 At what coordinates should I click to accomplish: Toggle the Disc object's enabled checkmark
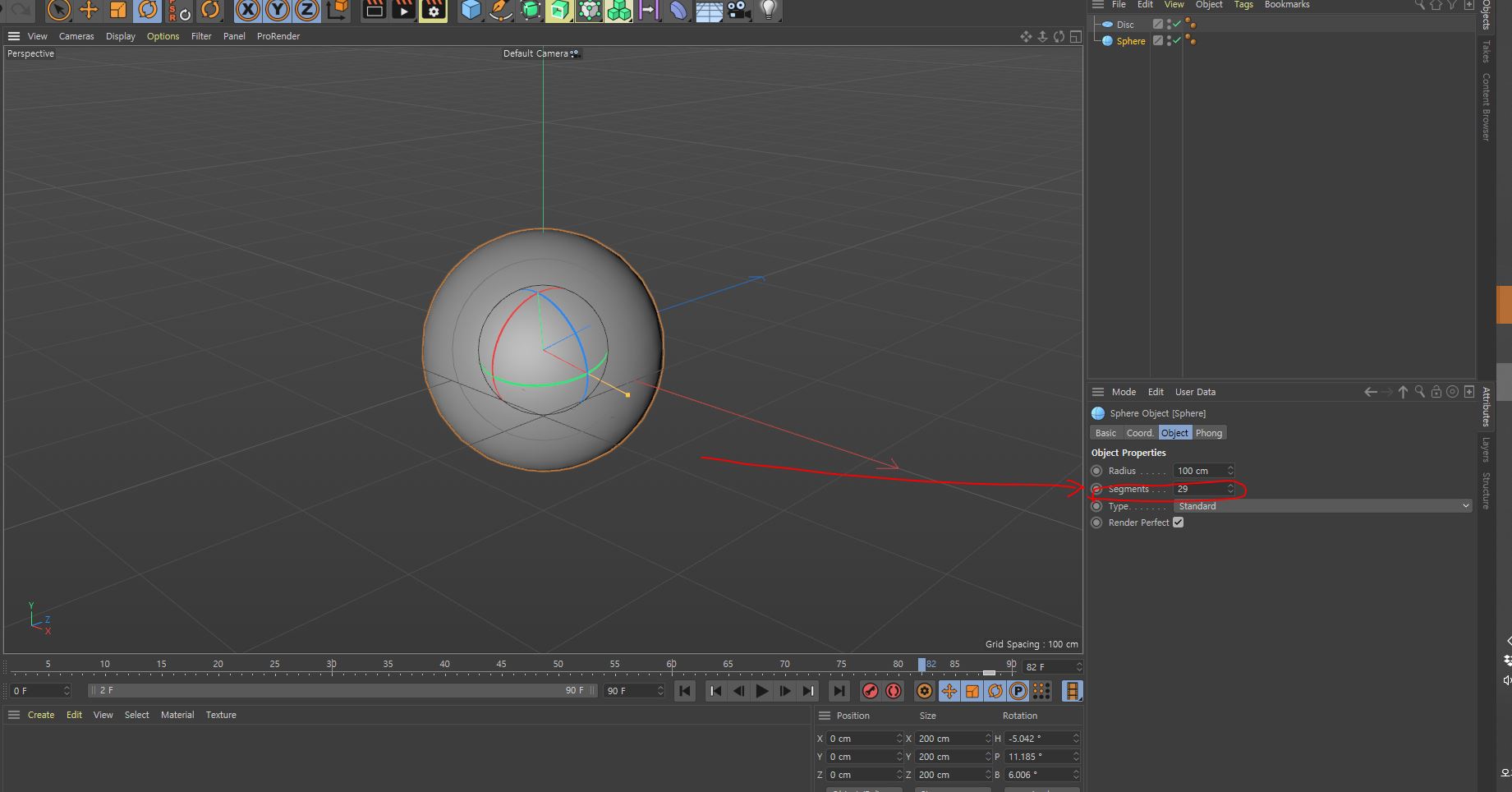click(1177, 24)
